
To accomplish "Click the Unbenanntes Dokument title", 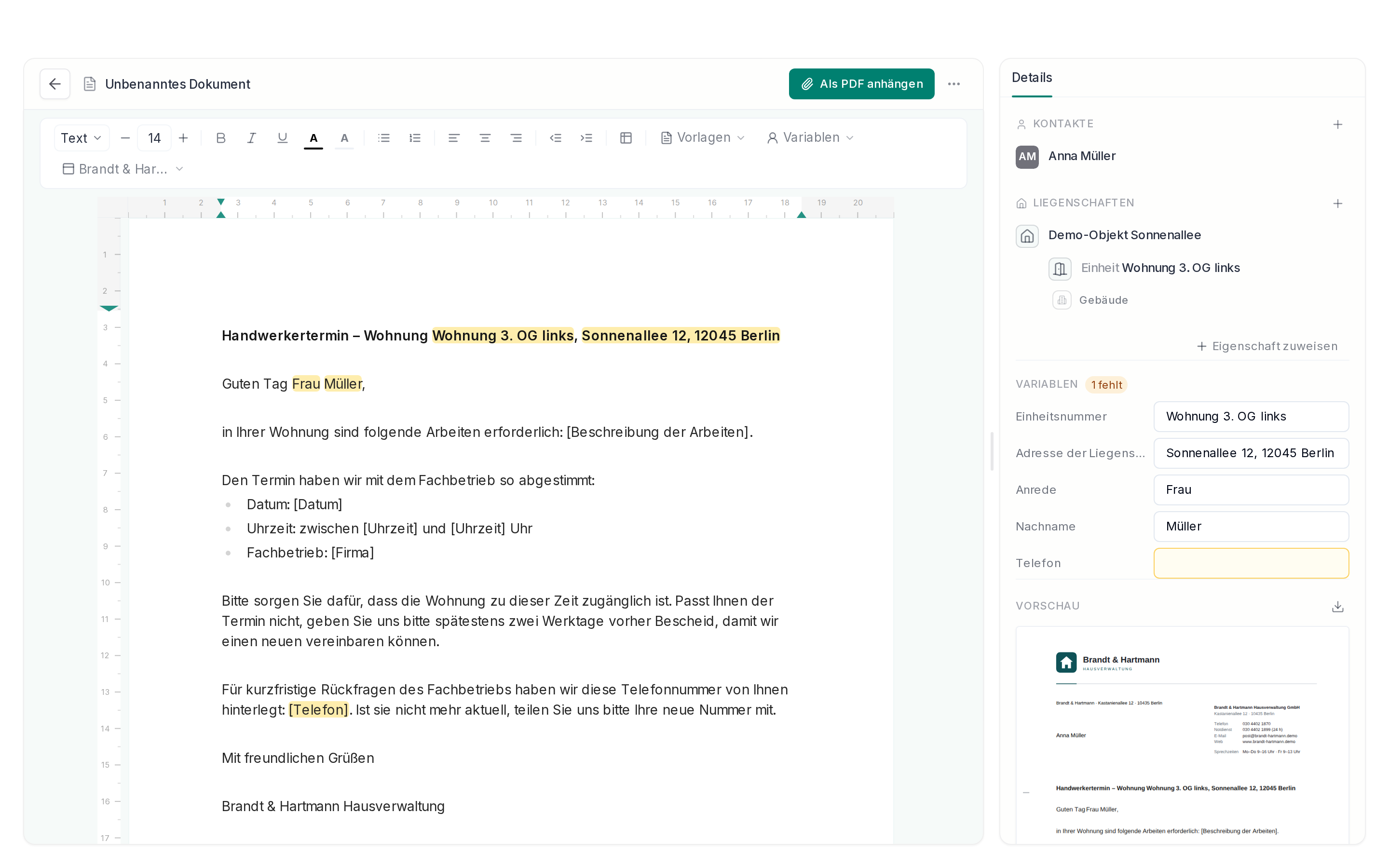I will click(177, 84).
